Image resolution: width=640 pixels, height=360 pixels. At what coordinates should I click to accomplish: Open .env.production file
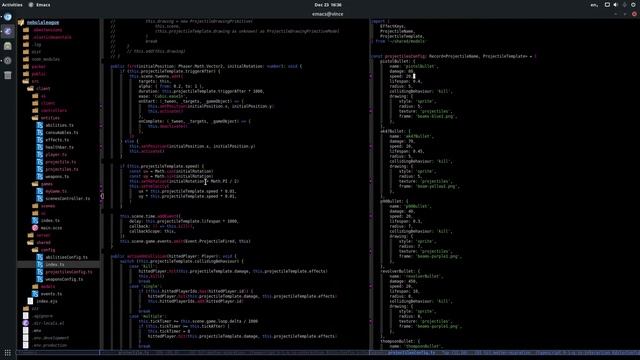tap(49, 345)
